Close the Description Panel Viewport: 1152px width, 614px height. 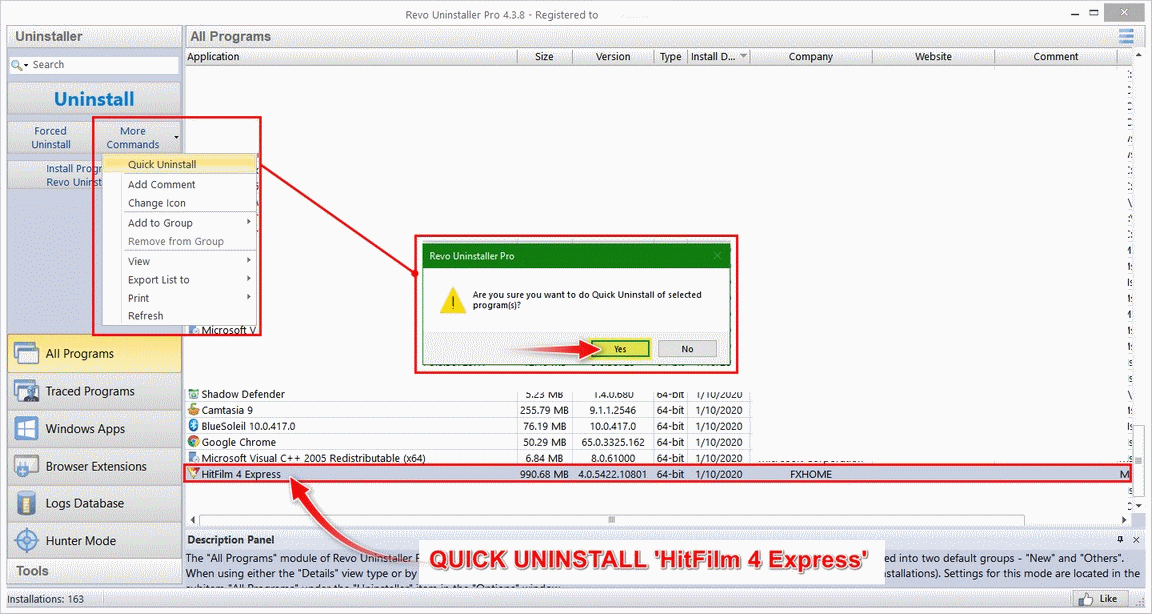[x=1136, y=540]
